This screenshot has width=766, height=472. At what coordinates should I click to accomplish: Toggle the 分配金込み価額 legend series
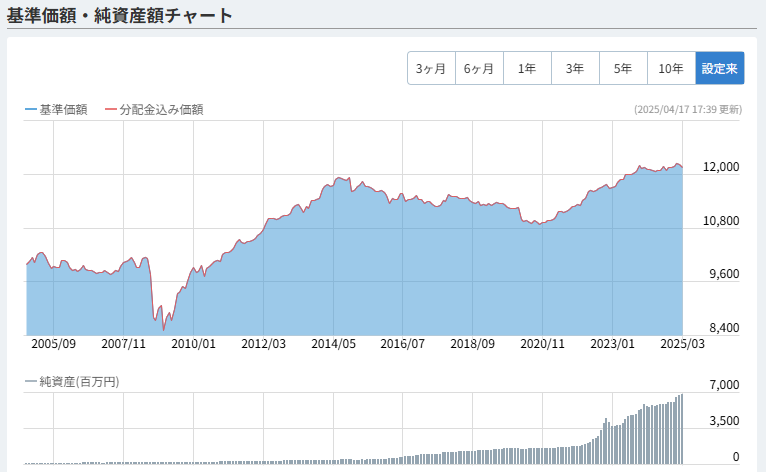pos(154,109)
